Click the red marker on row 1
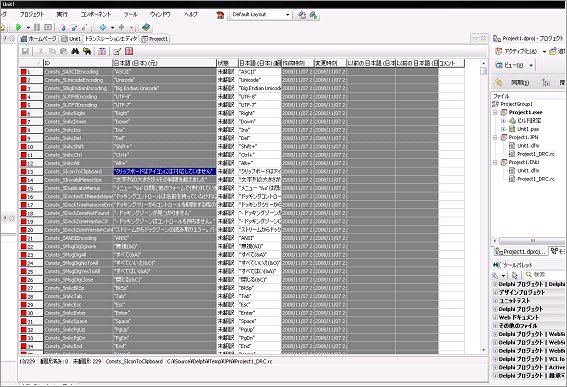This screenshot has height=387, width=567. [24, 72]
